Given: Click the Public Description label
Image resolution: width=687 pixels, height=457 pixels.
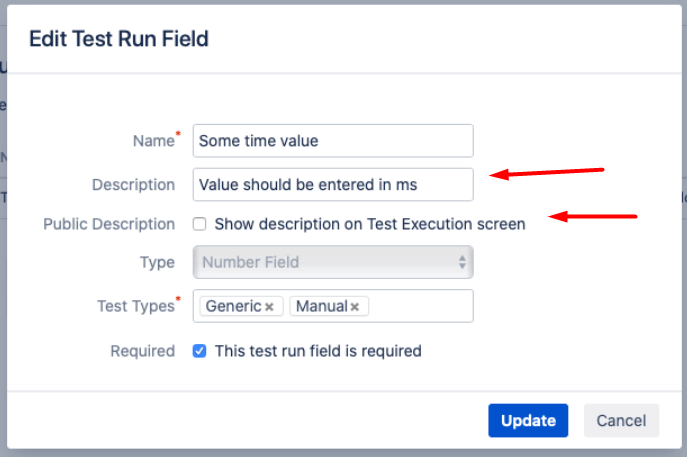Looking at the screenshot, I should 109,225.
